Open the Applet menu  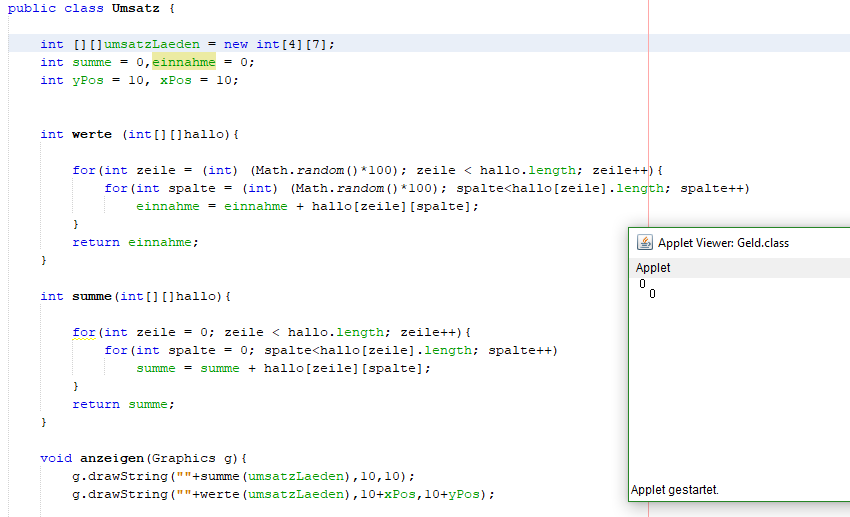click(653, 267)
